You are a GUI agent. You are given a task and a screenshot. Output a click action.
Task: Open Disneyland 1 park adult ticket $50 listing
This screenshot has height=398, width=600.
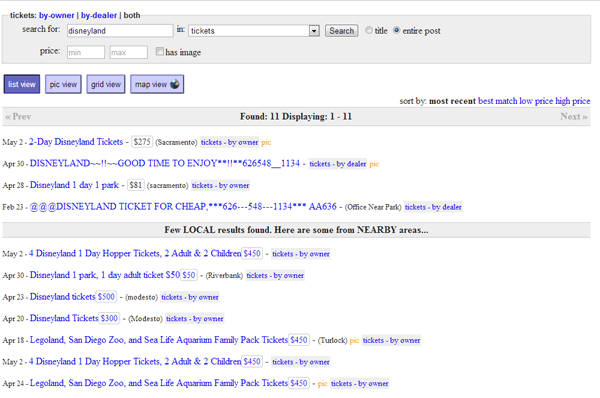[x=105, y=275]
